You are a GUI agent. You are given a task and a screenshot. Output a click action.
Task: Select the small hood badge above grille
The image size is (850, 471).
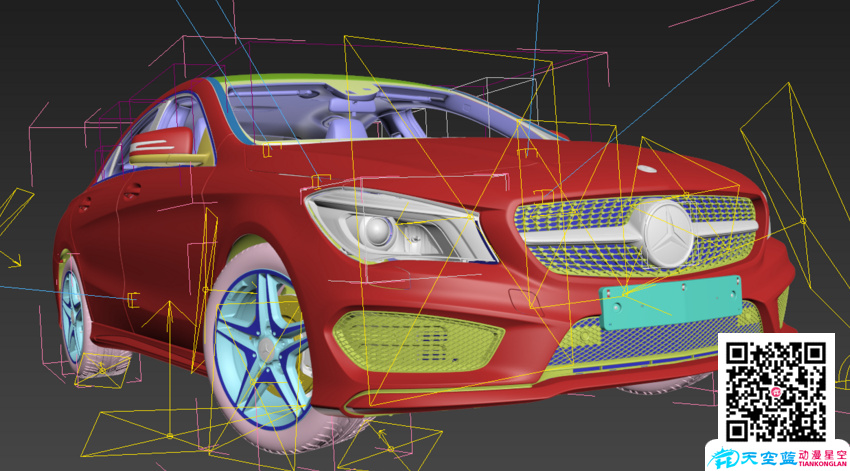tap(647, 169)
